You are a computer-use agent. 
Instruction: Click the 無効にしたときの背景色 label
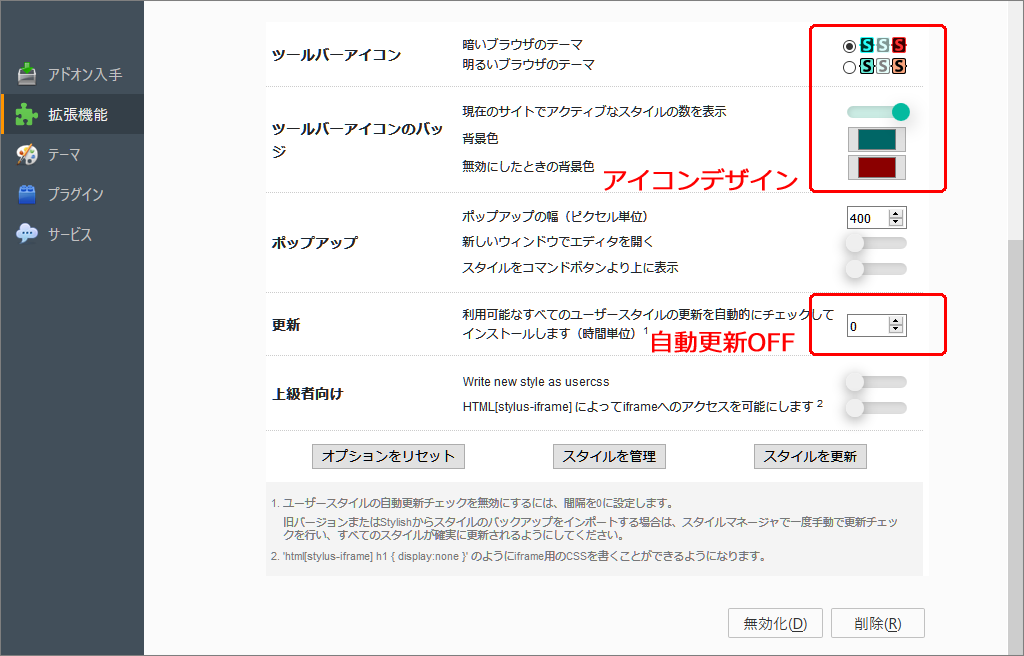coord(528,166)
